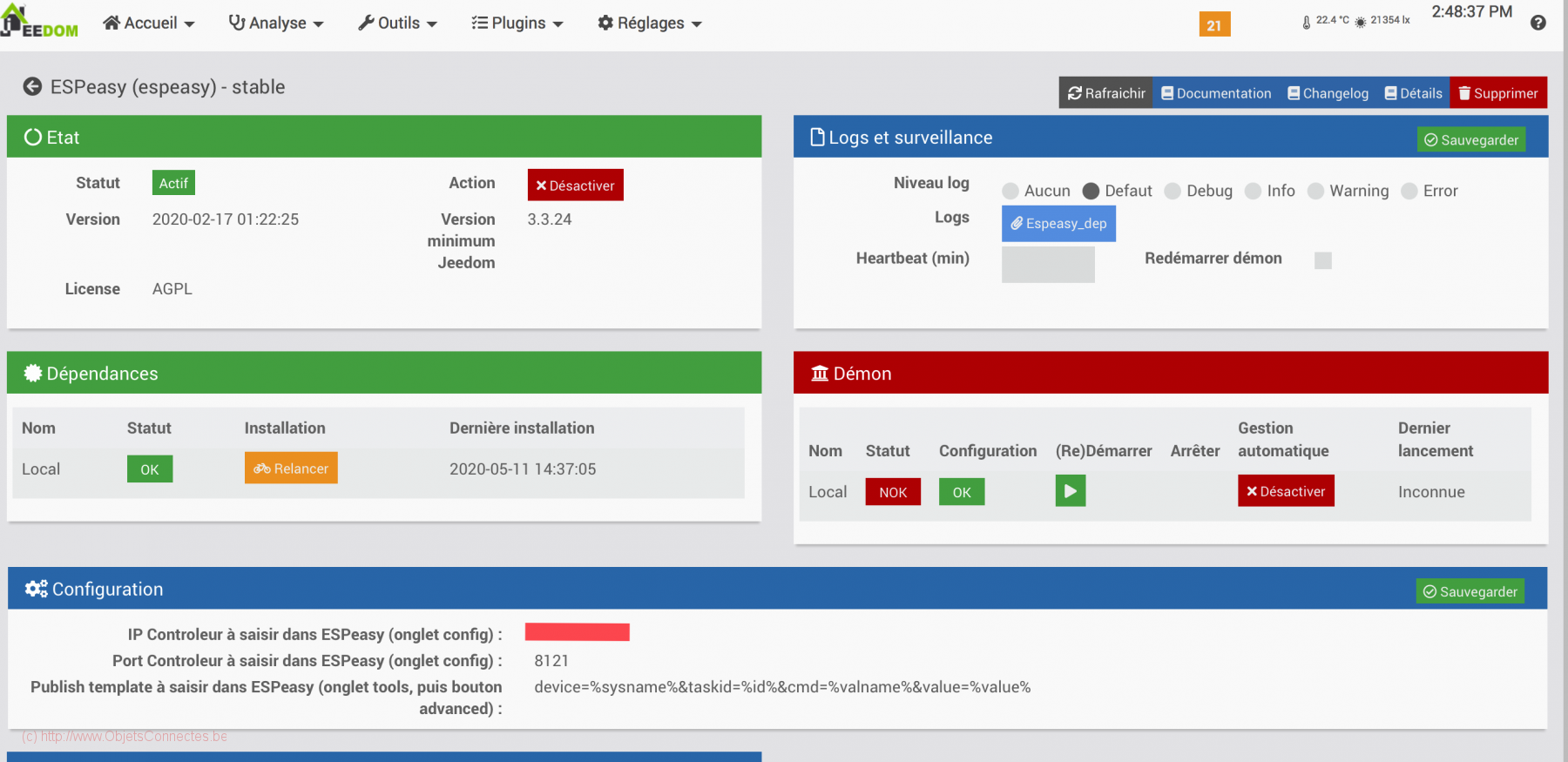
Task: Click the dependencies OK status badge
Action: (x=150, y=469)
